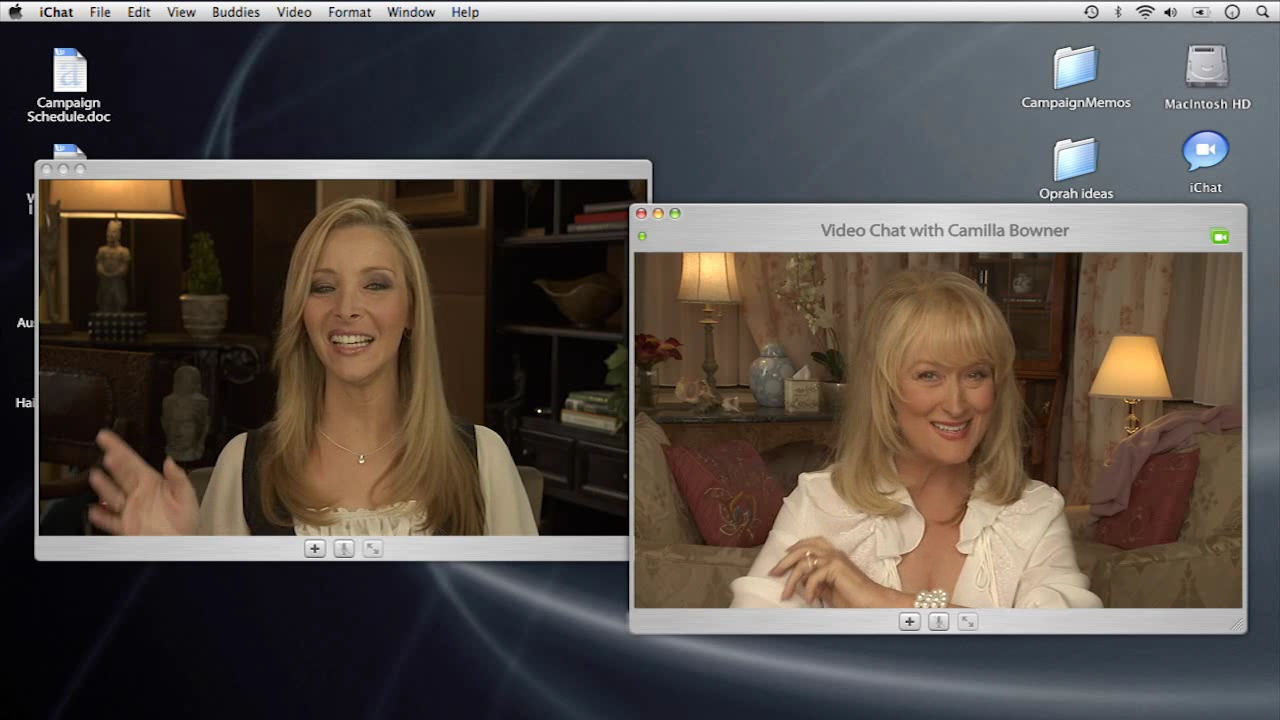Image resolution: width=1280 pixels, height=720 pixels.
Task: Open the Help menu
Action: (x=465, y=12)
